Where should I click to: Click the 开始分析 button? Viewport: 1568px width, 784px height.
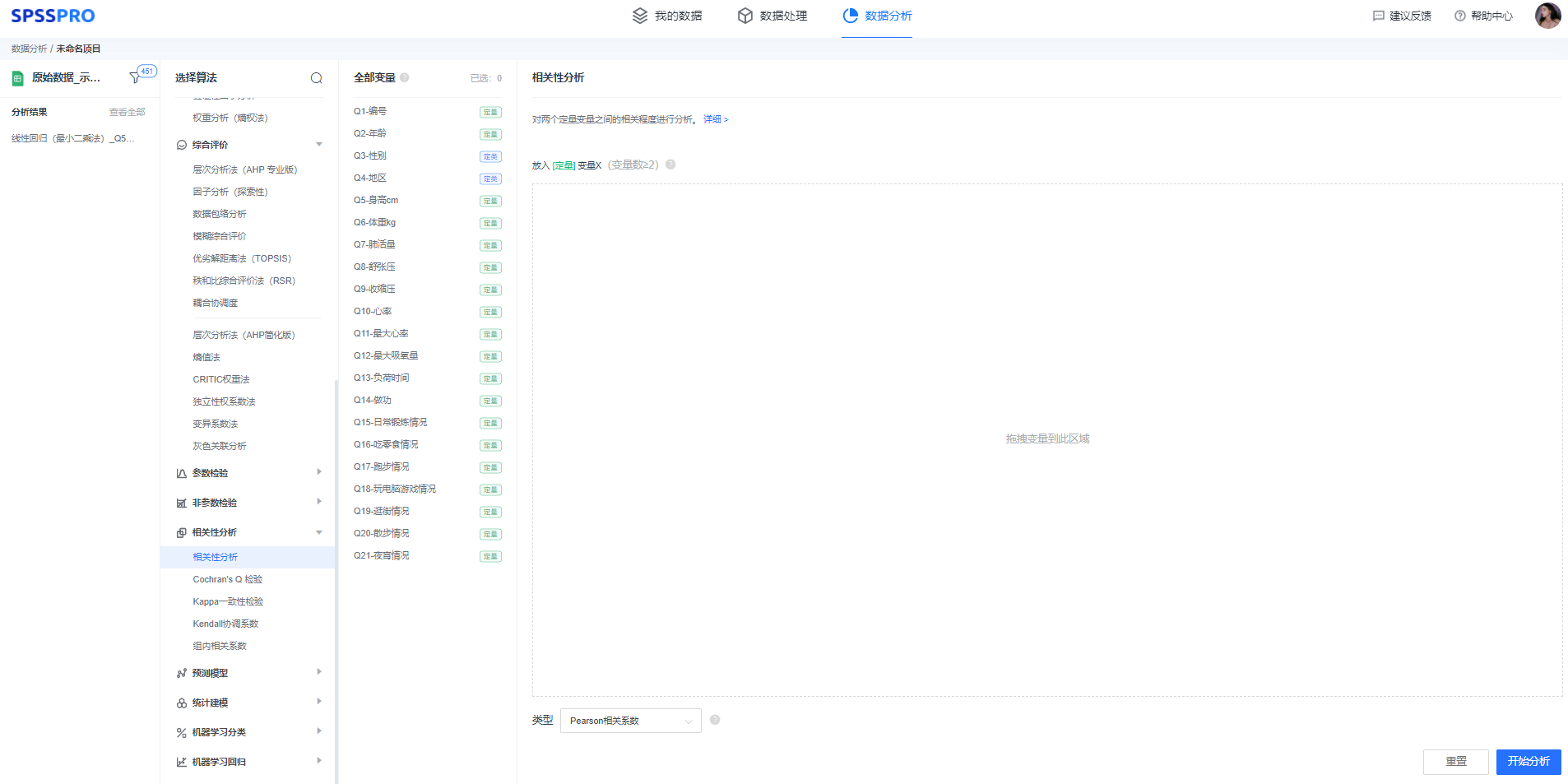point(1529,762)
